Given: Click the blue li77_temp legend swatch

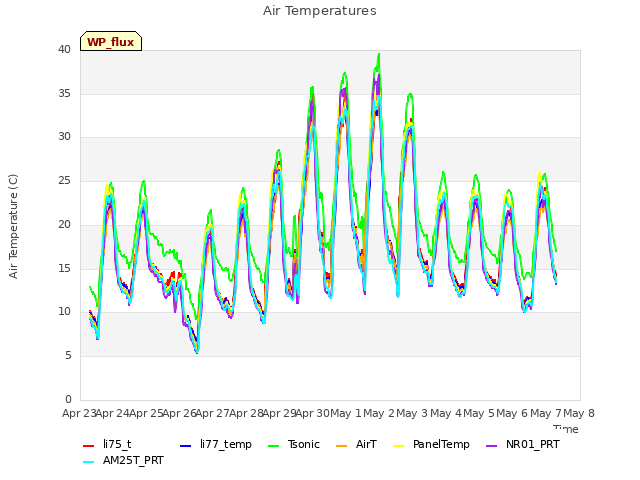Looking at the screenshot, I should [186, 446].
